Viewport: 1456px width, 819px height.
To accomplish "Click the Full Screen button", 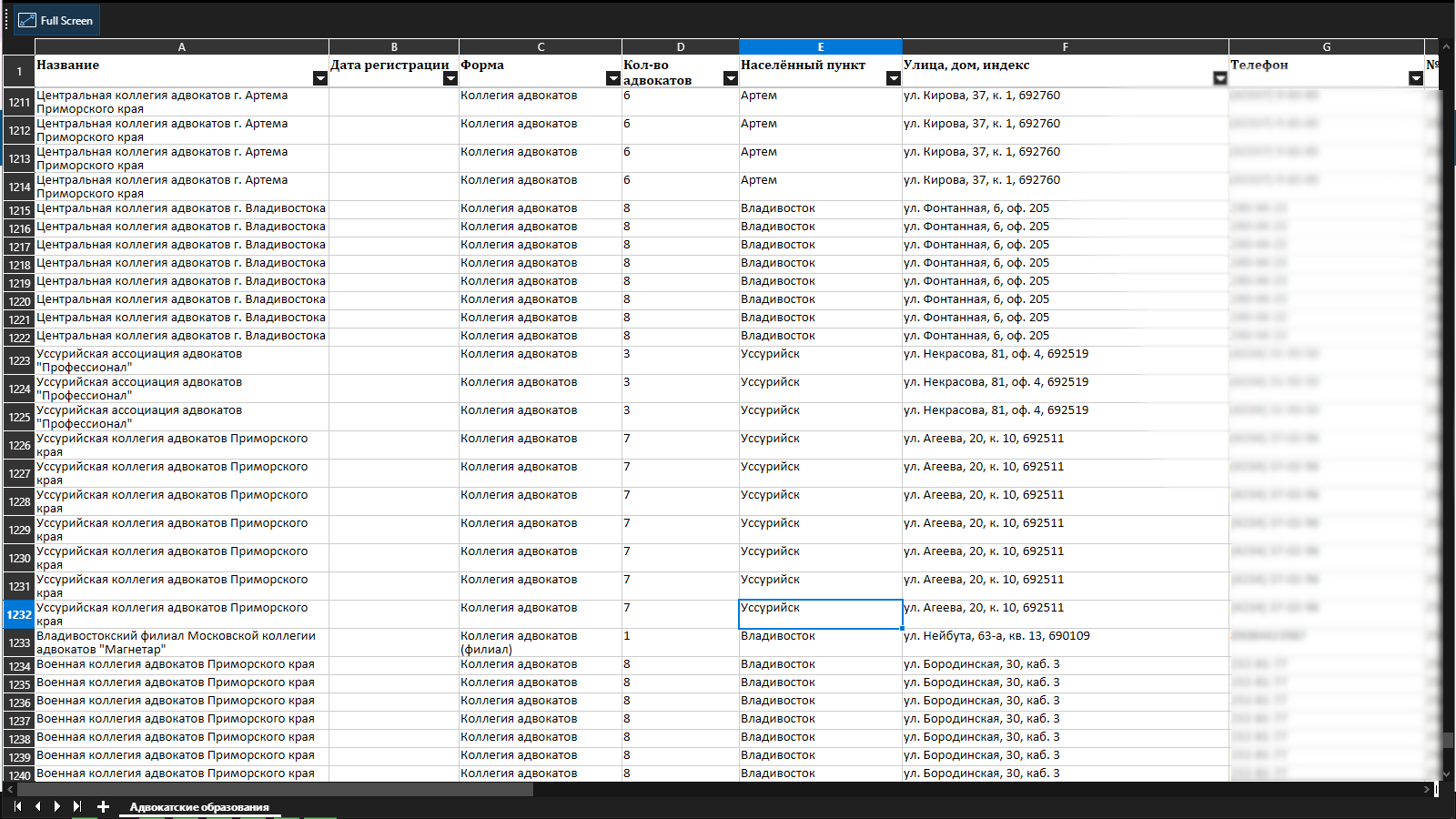I will pos(56,20).
